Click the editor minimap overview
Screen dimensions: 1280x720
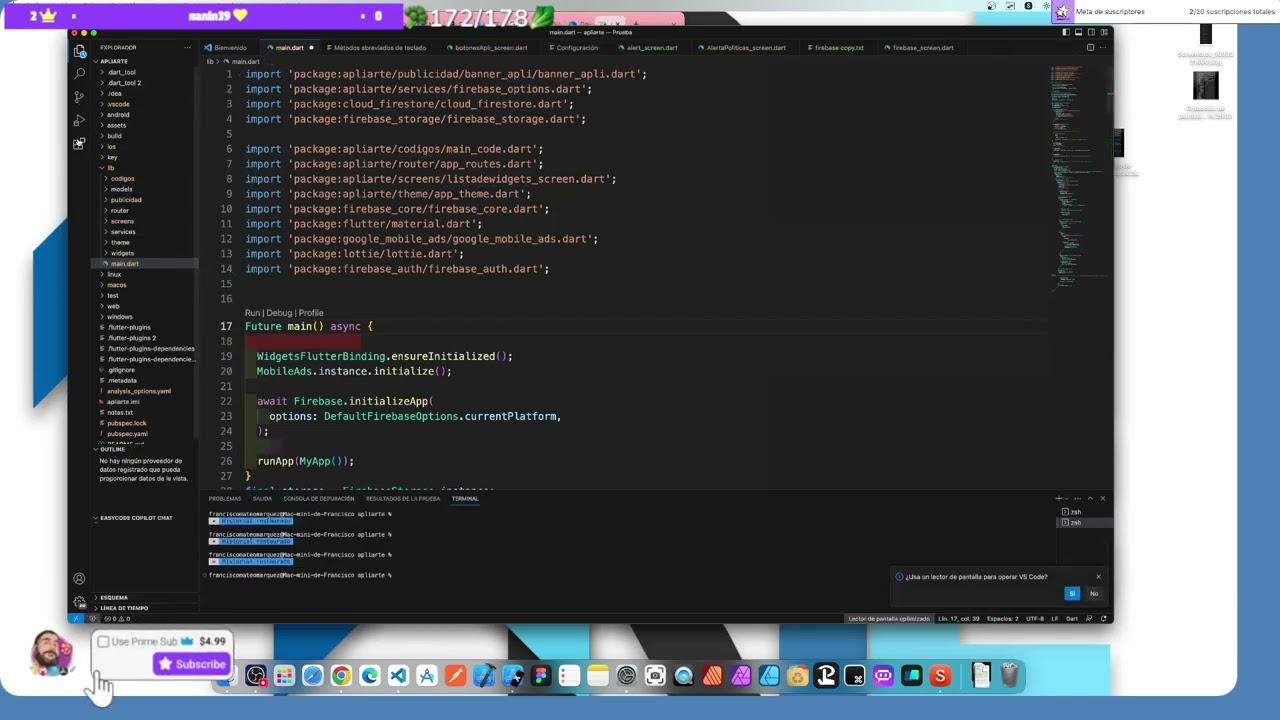1078,180
